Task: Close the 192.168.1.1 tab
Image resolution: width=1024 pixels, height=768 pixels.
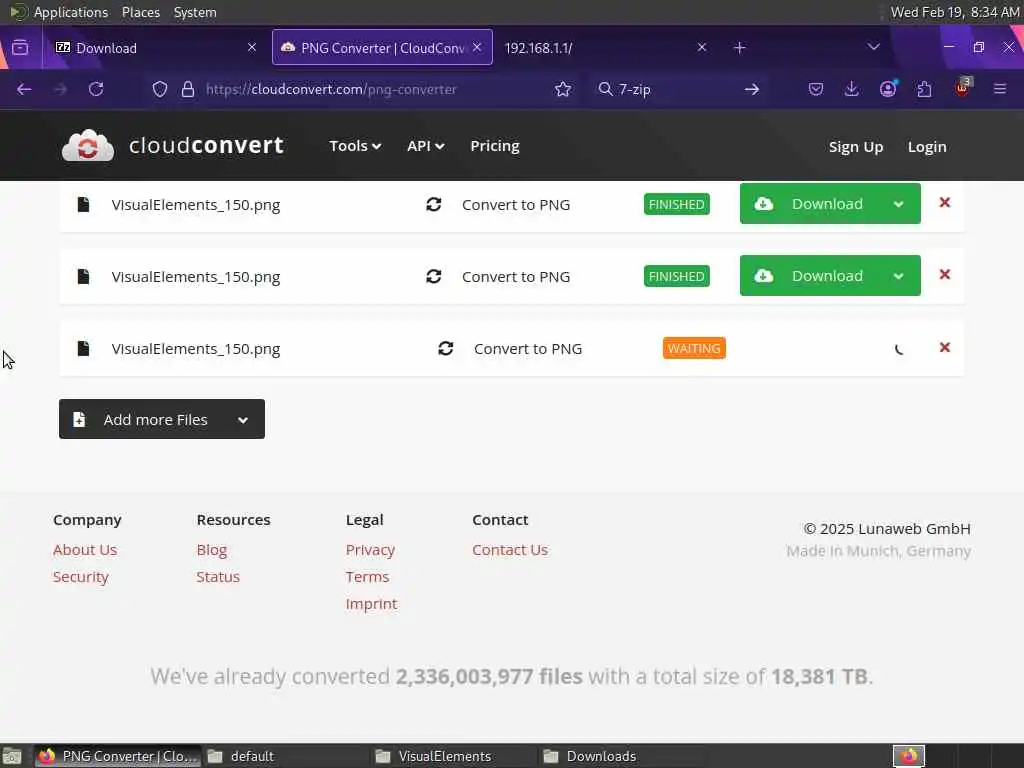Action: click(701, 48)
